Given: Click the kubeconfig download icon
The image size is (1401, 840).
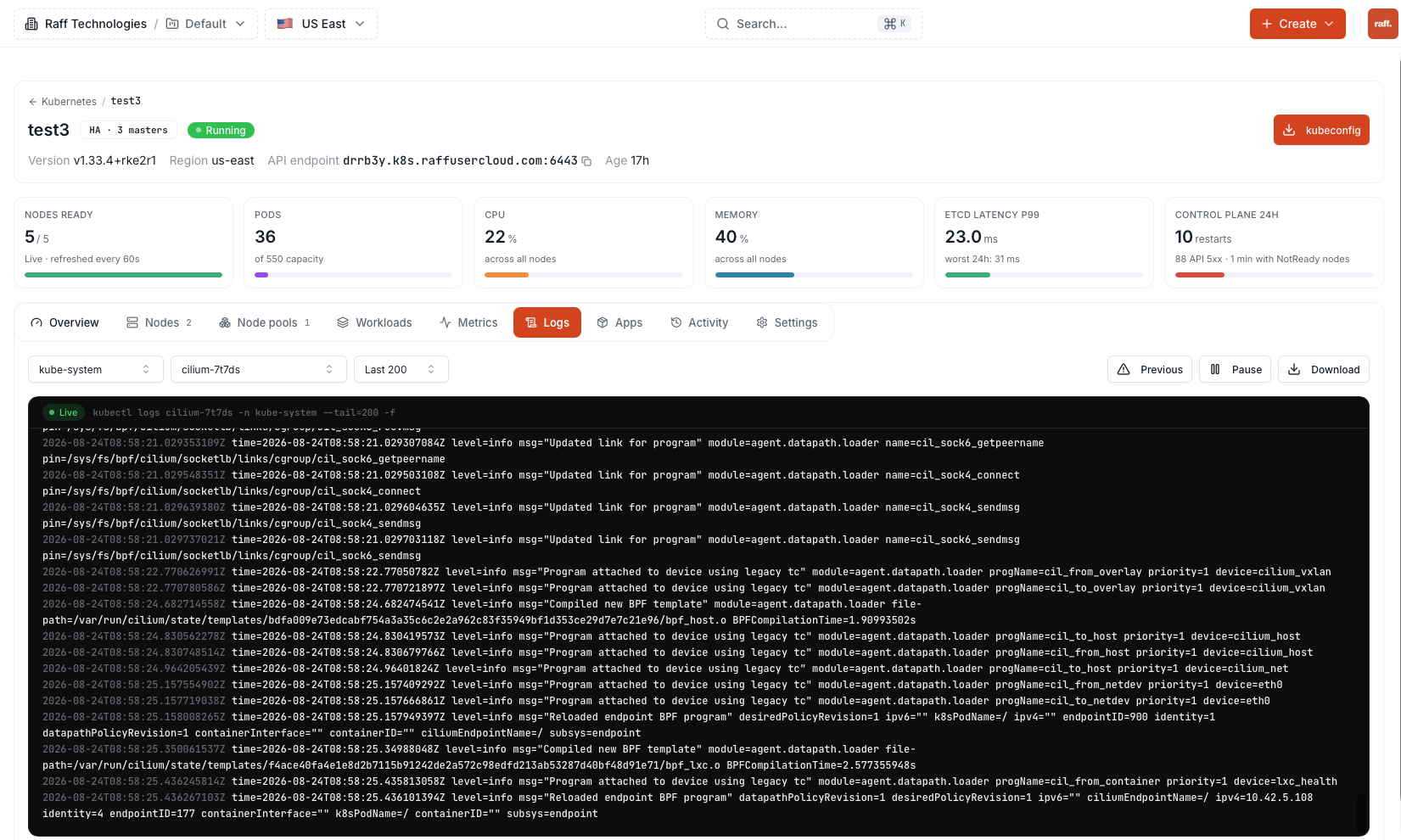Looking at the screenshot, I should click(x=1289, y=130).
